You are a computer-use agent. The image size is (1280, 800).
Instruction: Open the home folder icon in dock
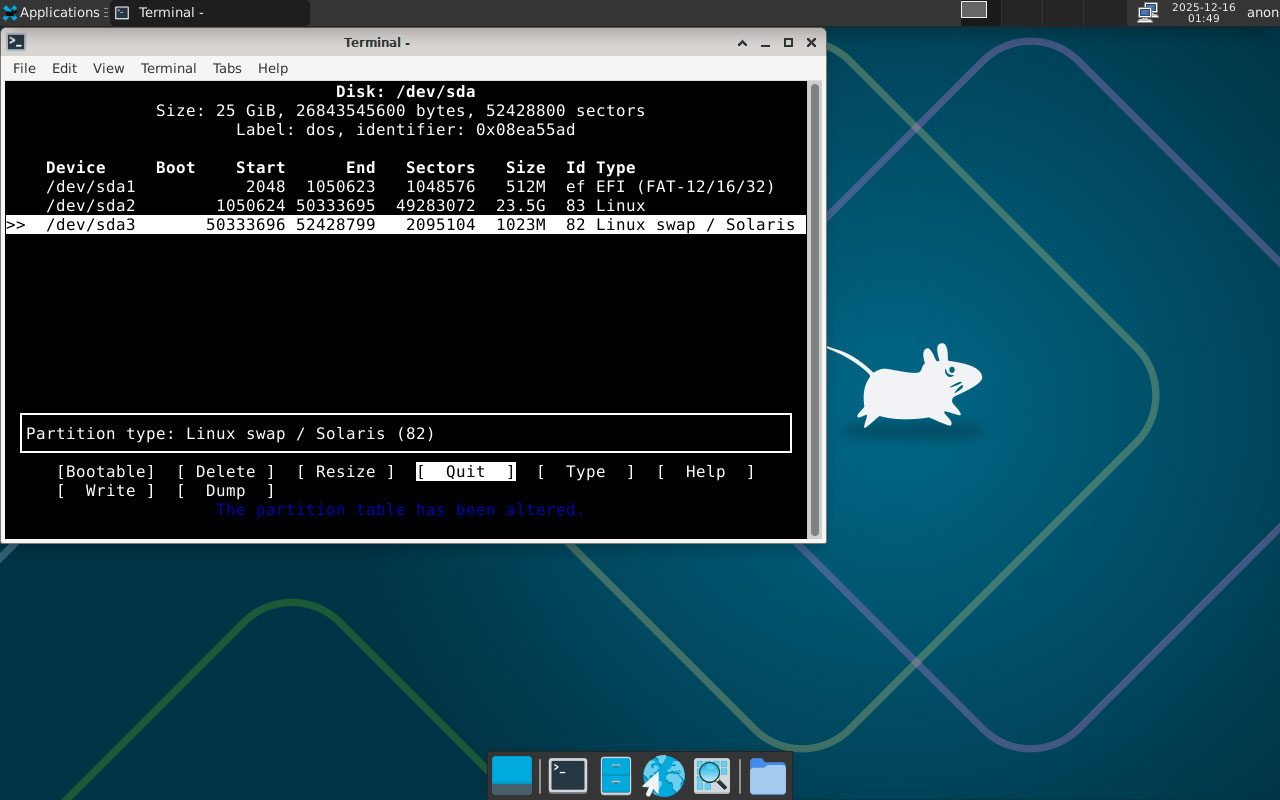click(x=767, y=776)
